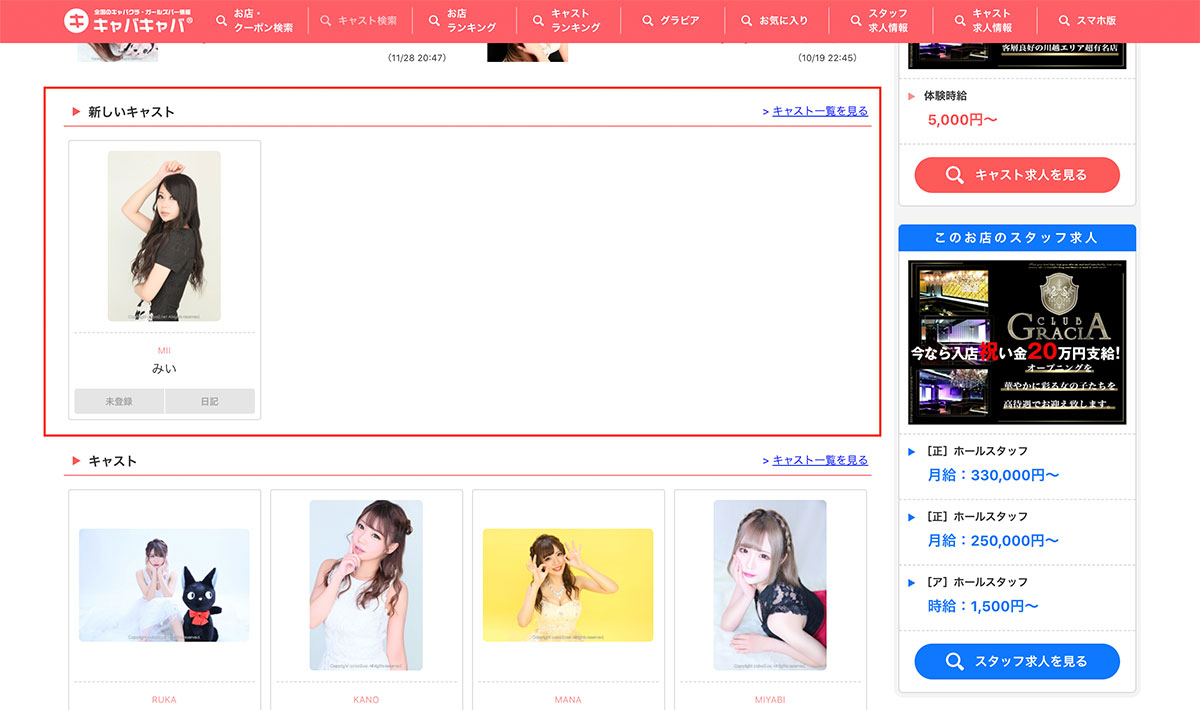Open the みい cast photo thumbnail
This screenshot has width=1200, height=710.
[164, 236]
